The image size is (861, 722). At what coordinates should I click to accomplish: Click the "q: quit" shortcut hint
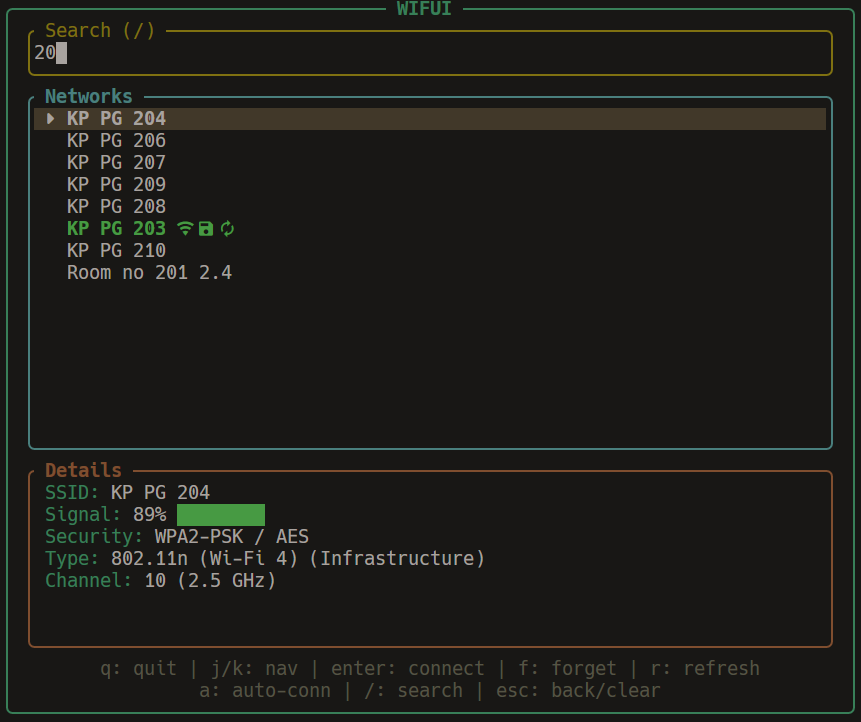138,668
